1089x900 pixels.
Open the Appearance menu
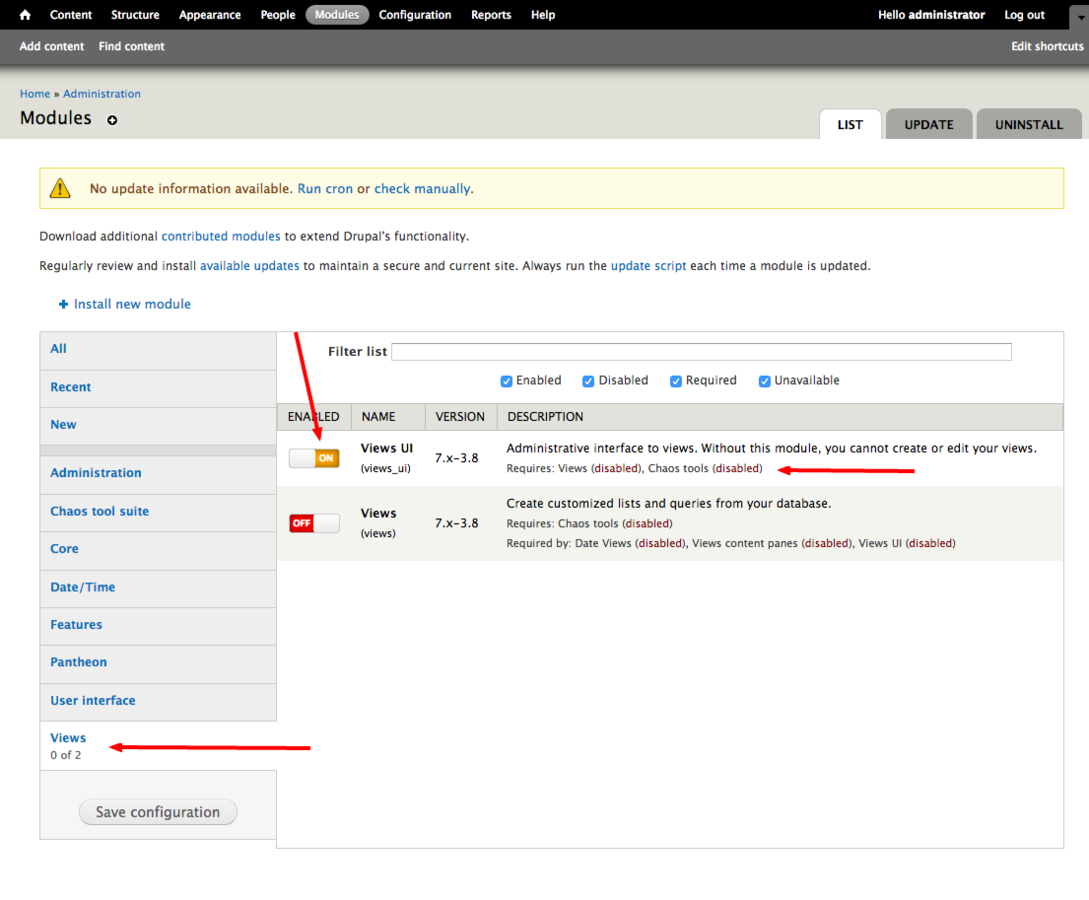pos(210,15)
